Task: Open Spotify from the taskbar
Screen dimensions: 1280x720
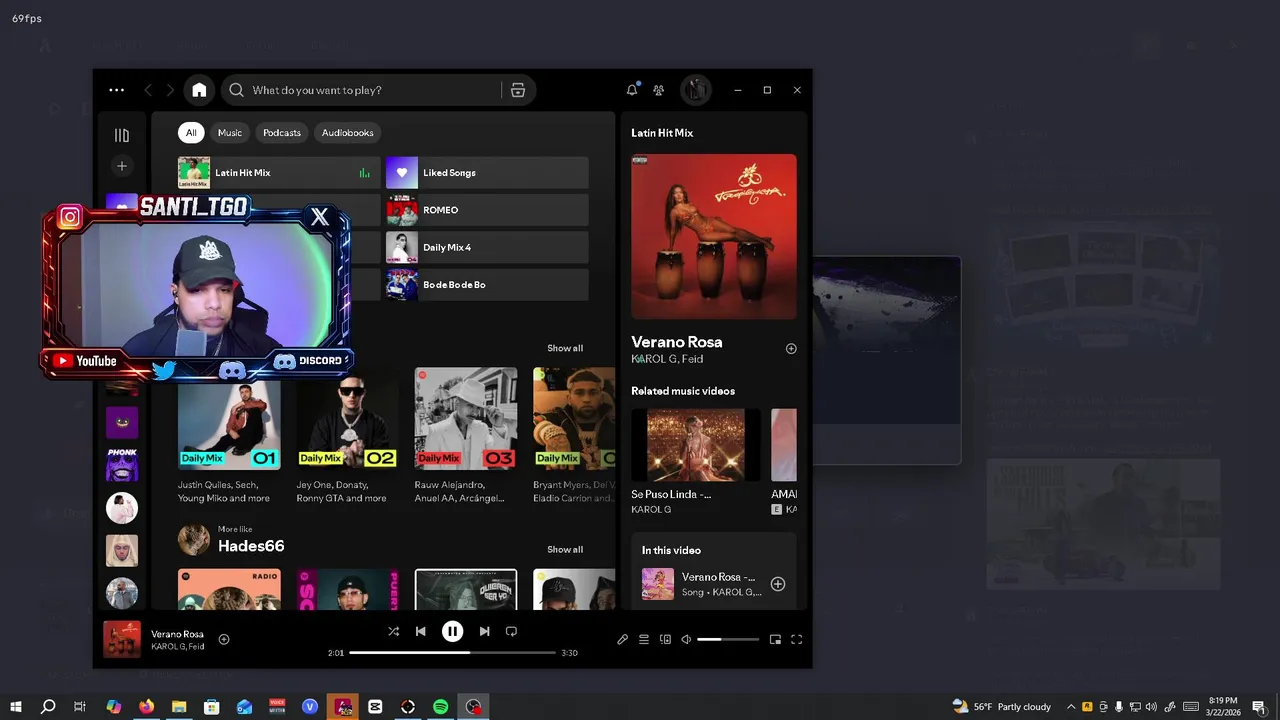Action: click(x=441, y=707)
